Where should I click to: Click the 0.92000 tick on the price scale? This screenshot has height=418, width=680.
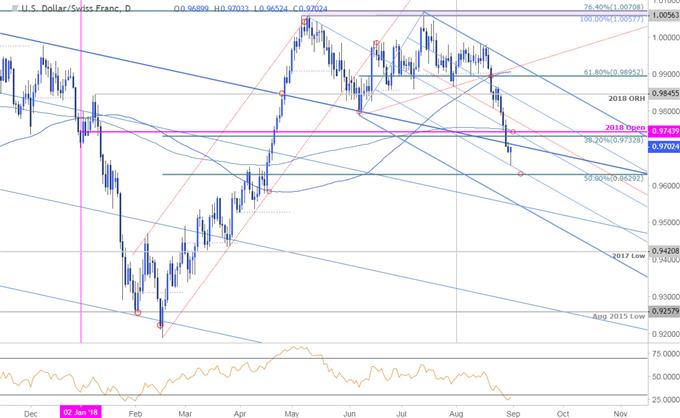pyautogui.click(x=666, y=334)
